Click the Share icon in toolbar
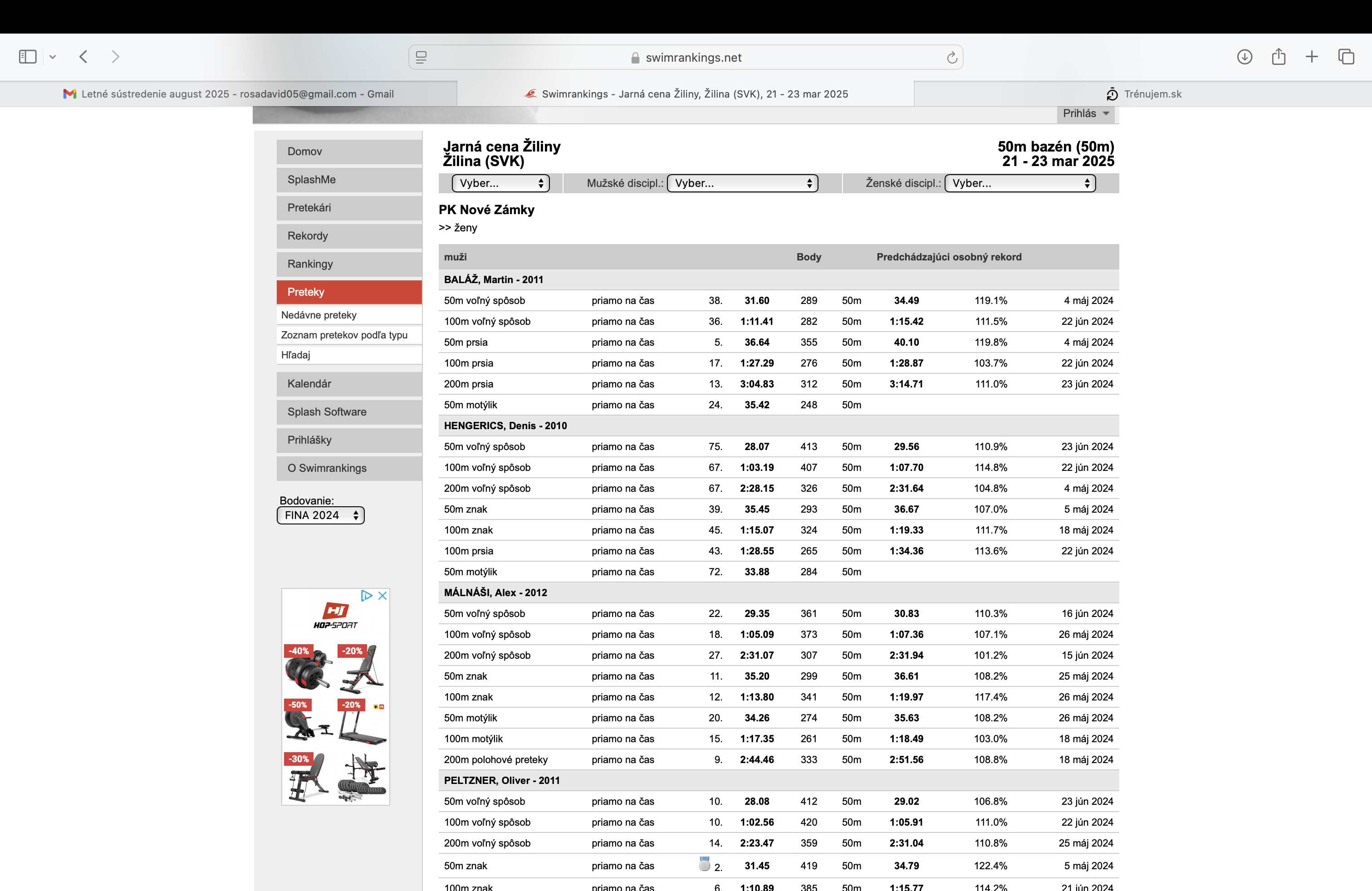The width and height of the screenshot is (1372, 891). pos(1278,56)
